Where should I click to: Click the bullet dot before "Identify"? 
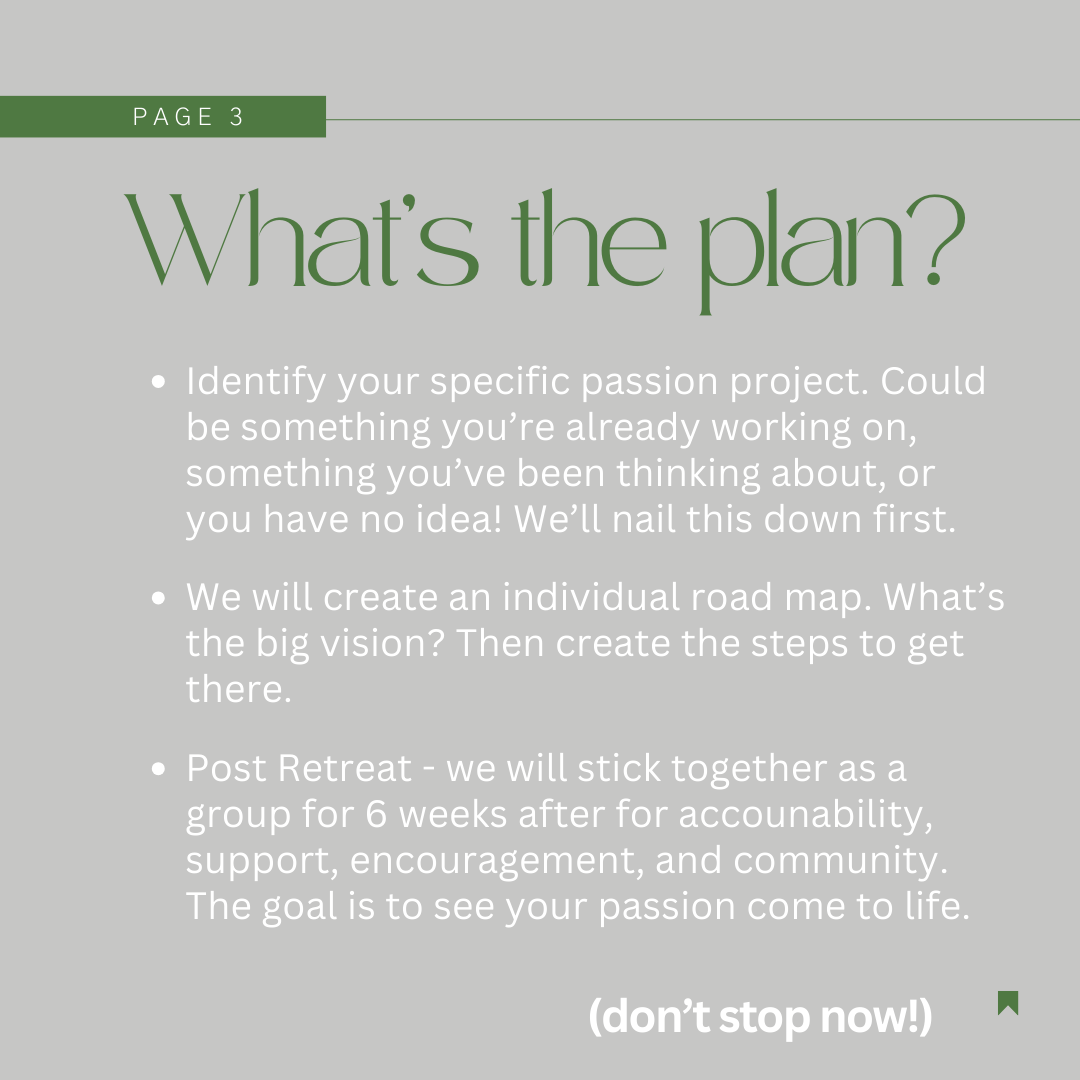pyautogui.click(x=158, y=382)
